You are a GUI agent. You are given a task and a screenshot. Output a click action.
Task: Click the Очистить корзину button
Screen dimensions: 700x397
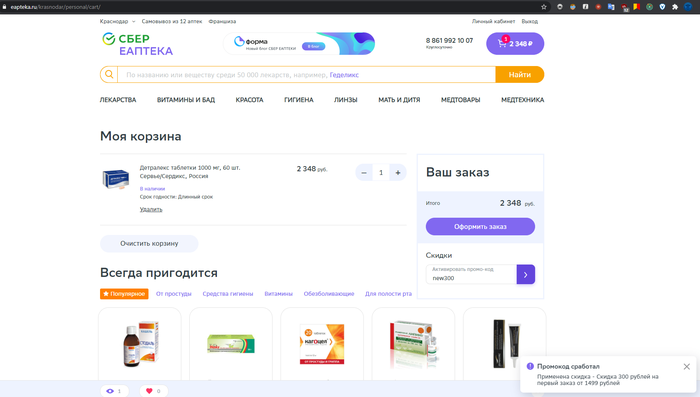click(149, 243)
